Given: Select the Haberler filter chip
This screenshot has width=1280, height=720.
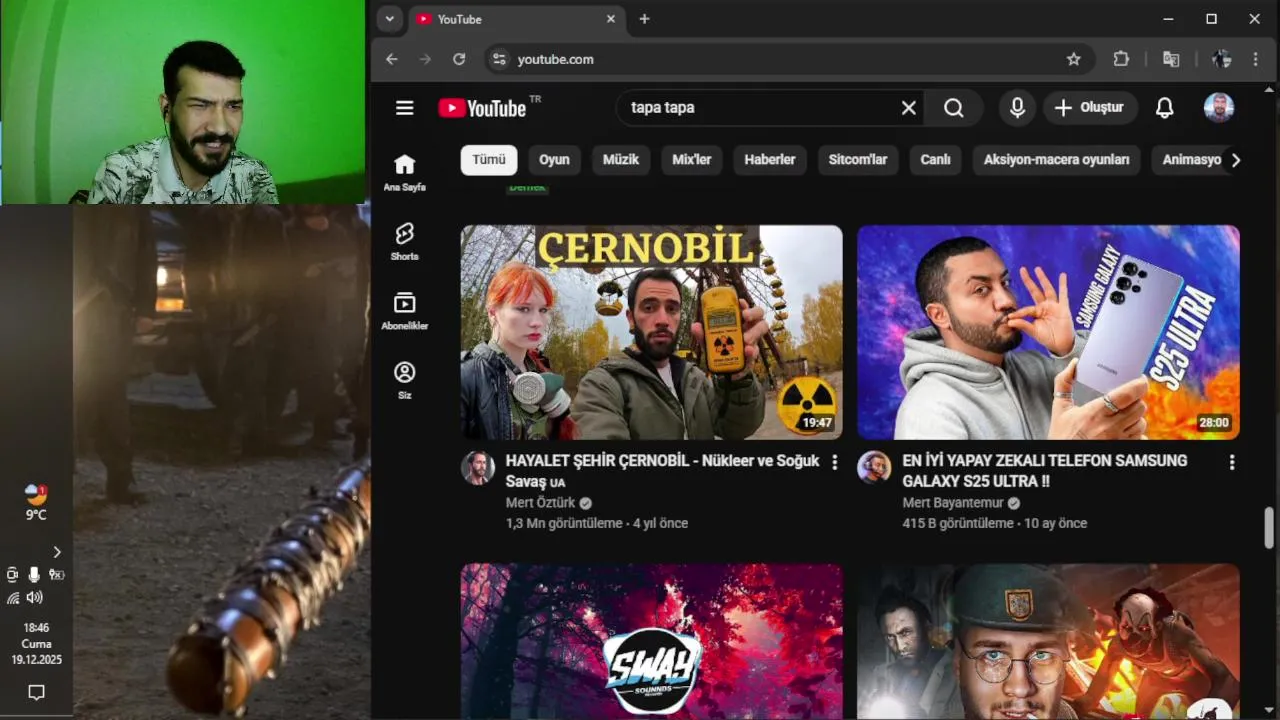Looking at the screenshot, I should (x=770, y=160).
